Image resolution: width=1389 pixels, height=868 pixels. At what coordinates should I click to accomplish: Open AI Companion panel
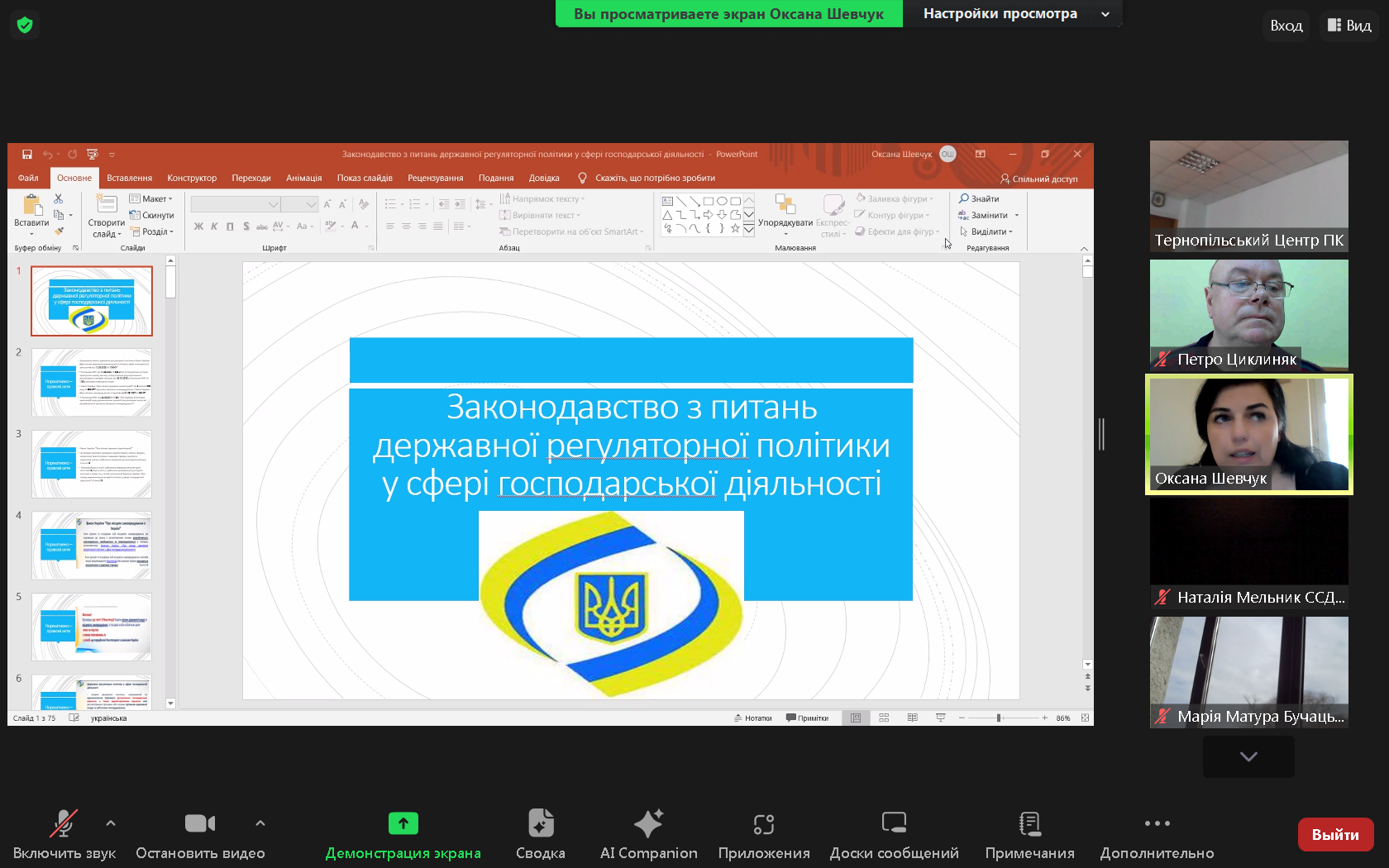648,835
